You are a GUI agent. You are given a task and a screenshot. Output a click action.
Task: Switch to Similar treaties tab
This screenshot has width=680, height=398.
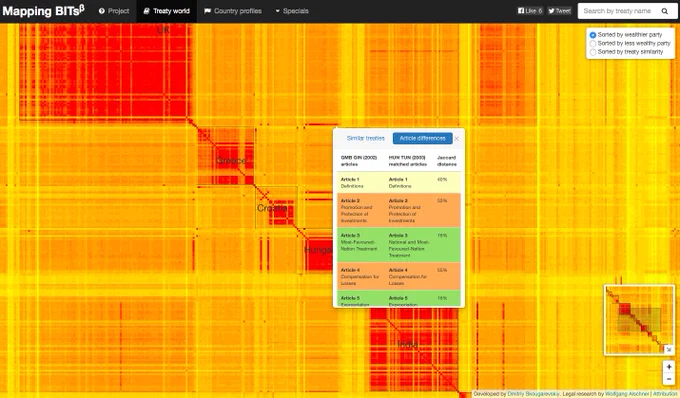point(366,138)
